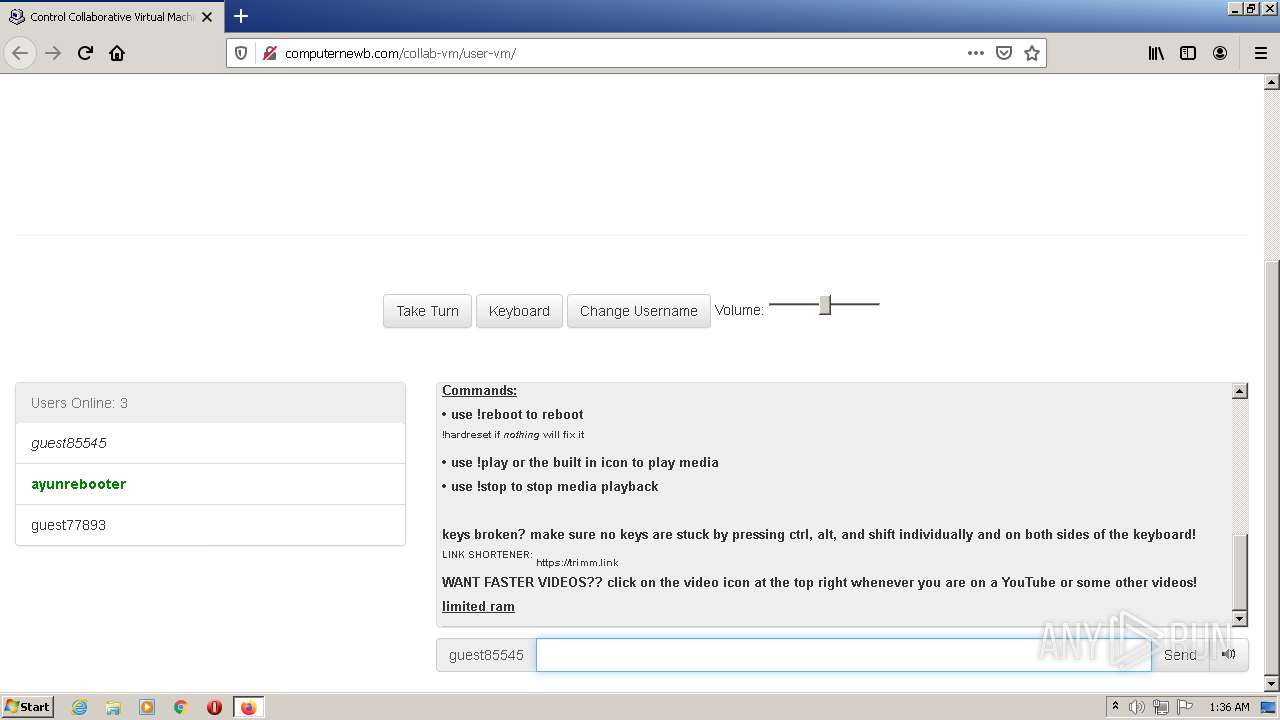Click chat box scroll up arrow
The image size is (1280, 720).
pyautogui.click(x=1240, y=391)
